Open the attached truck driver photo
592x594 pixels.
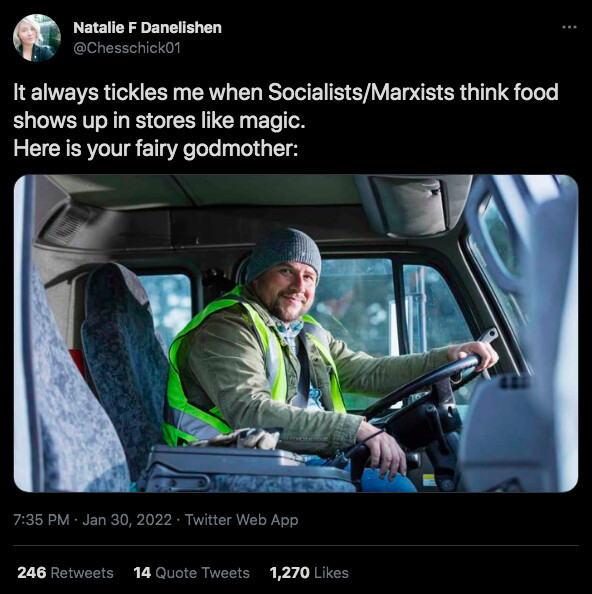click(x=296, y=333)
